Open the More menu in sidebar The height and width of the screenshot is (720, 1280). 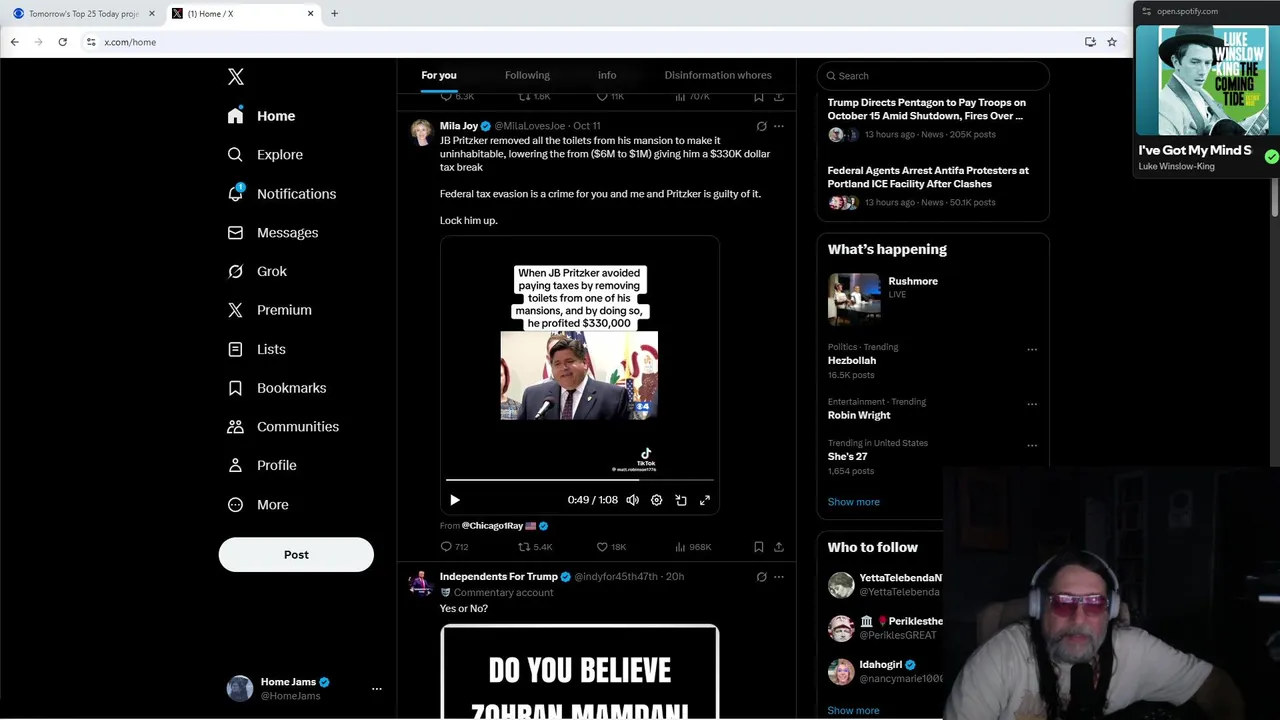tap(258, 505)
